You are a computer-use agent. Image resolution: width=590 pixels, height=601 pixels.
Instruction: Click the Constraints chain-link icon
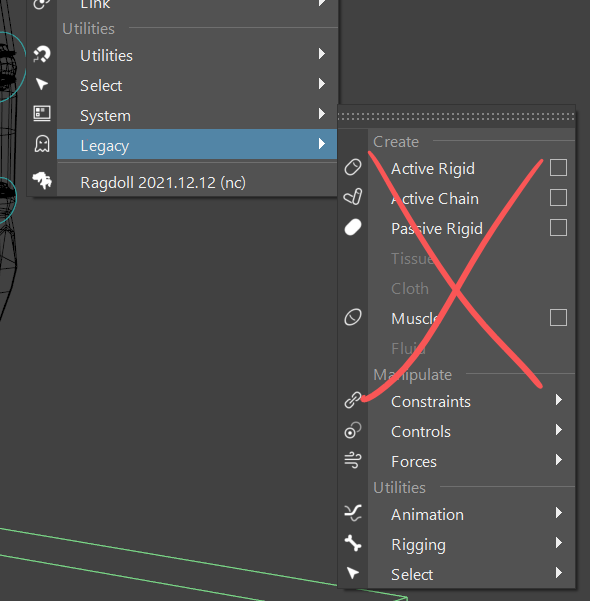(x=353, y=400)
